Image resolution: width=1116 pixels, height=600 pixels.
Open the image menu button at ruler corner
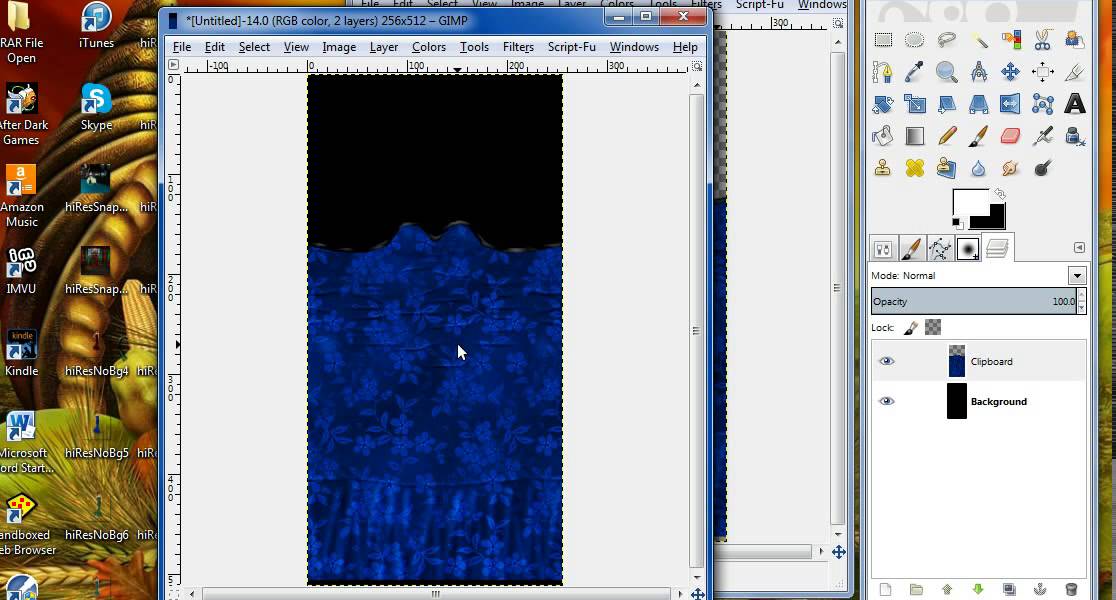174,65
